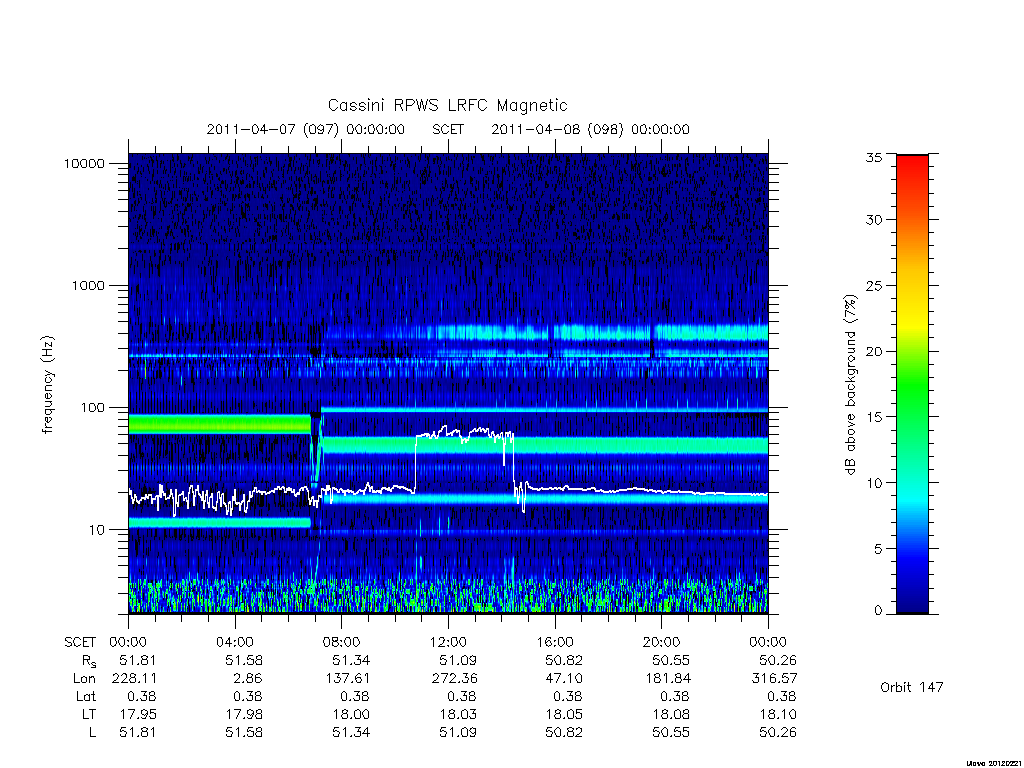Click the '20:00' time tick label
This screenshot has width=1024, height=768.
(662, 642)
